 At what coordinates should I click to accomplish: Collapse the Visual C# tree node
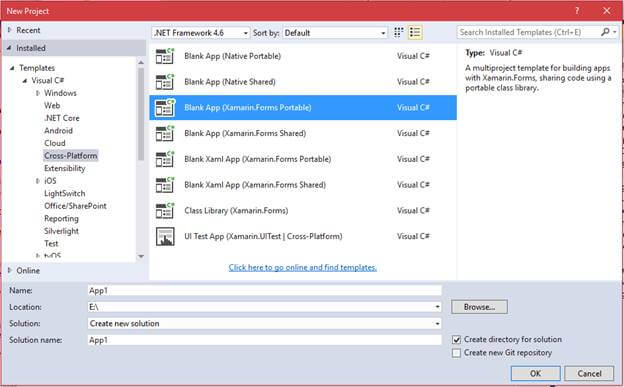click(25, 80)
